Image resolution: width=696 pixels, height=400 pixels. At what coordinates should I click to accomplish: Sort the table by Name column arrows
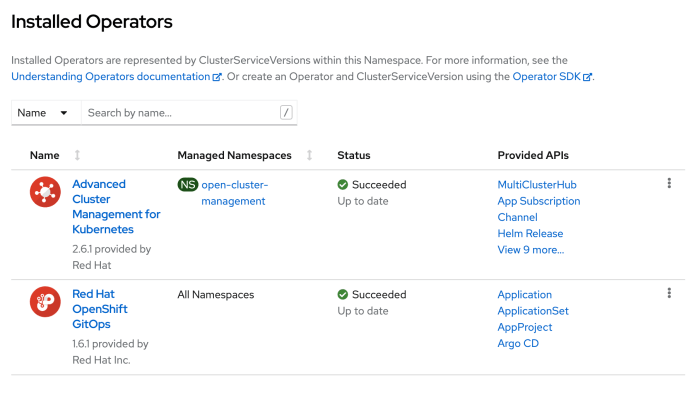(x=77, y=155)
